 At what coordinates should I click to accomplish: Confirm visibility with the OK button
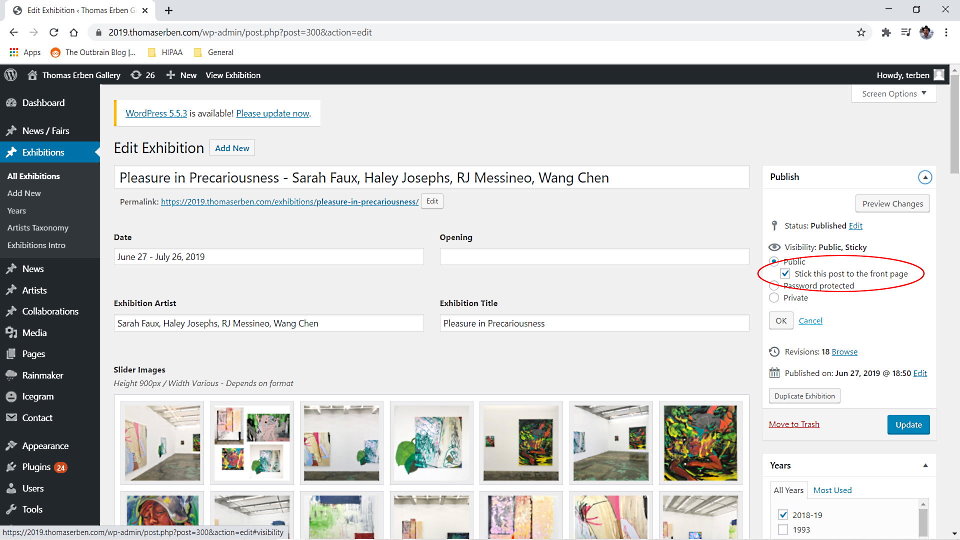tap(781, 320)
